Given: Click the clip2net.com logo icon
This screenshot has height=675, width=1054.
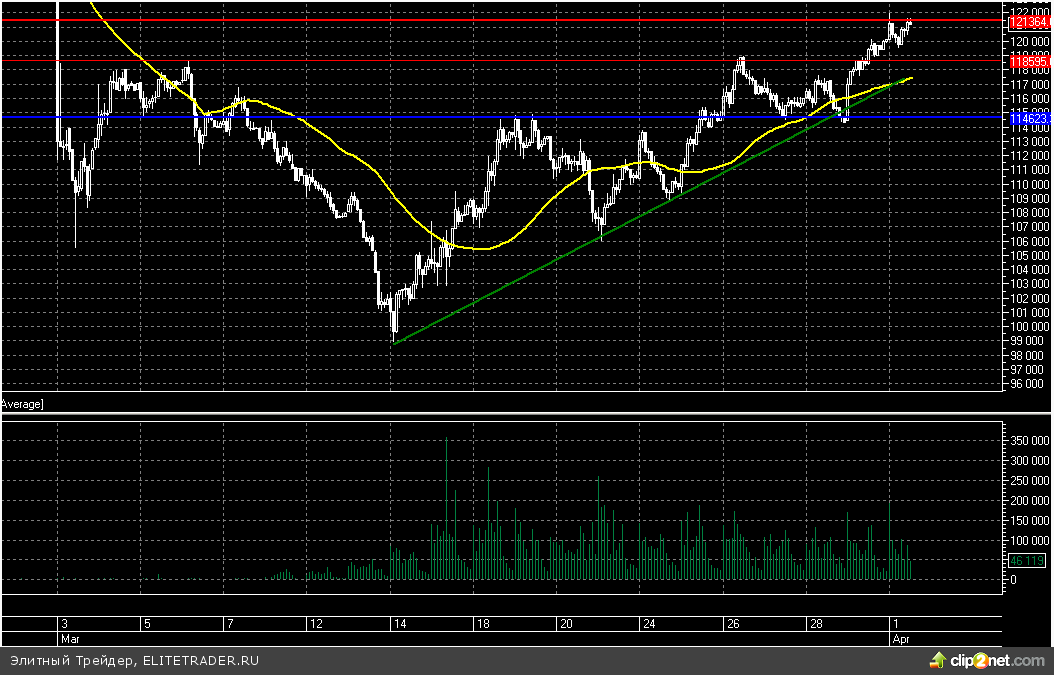Looking at the screenshot, I should (937, 660).
